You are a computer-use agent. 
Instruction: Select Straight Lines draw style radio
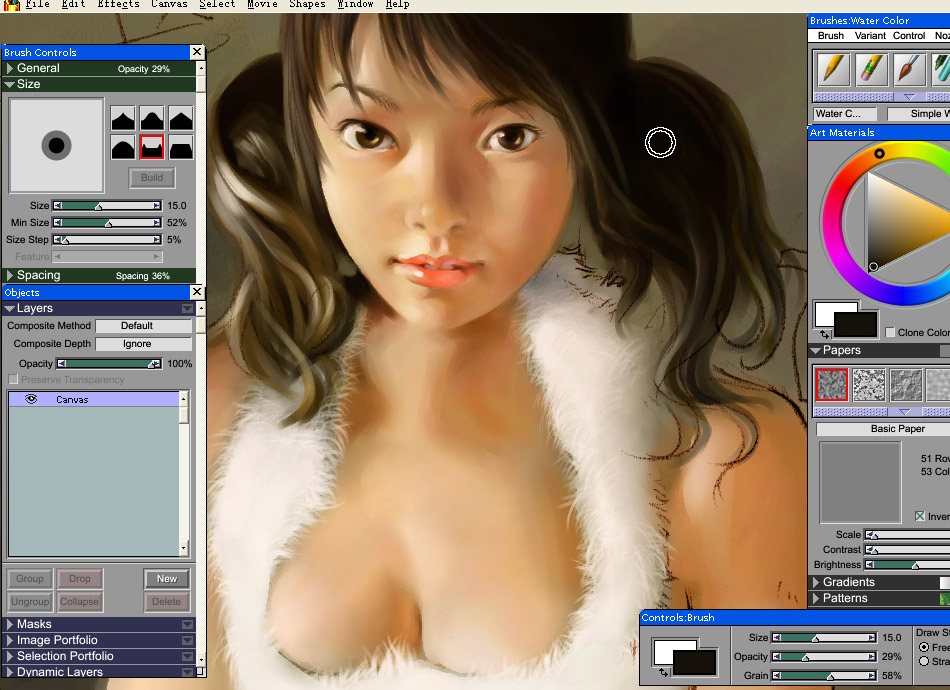point(924,661)
